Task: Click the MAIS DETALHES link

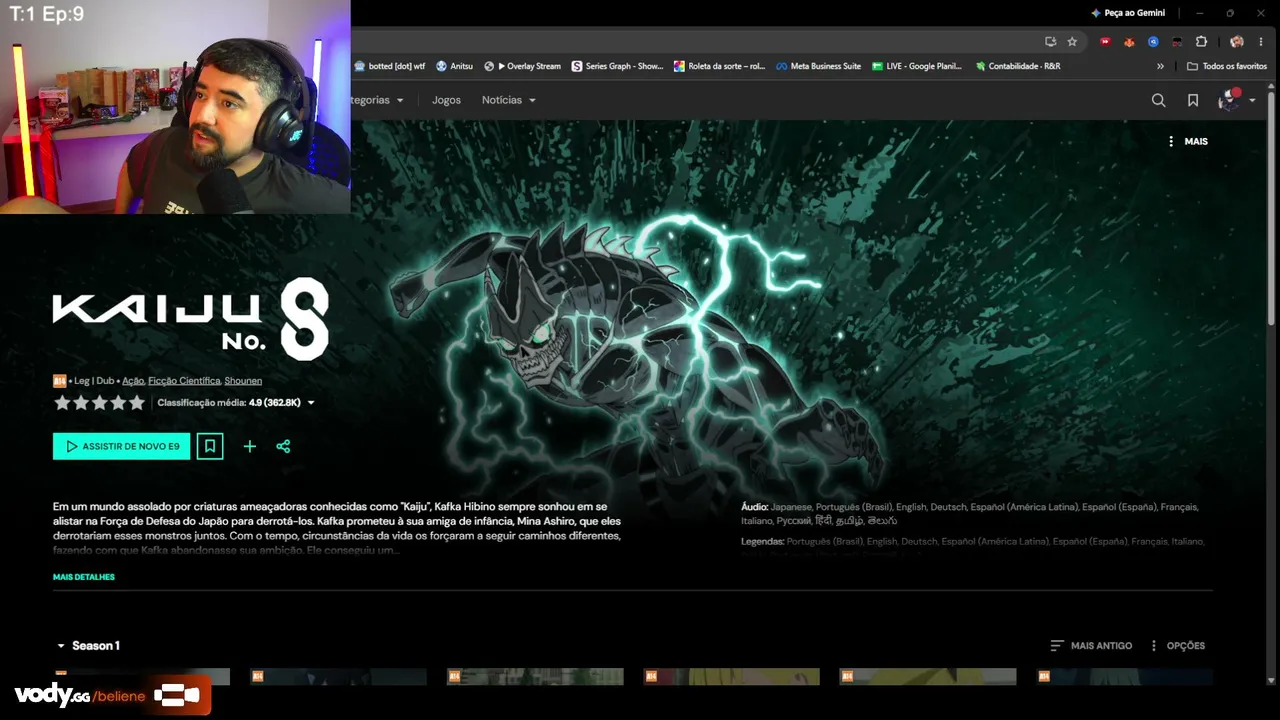Action: (x=84, y=577)
